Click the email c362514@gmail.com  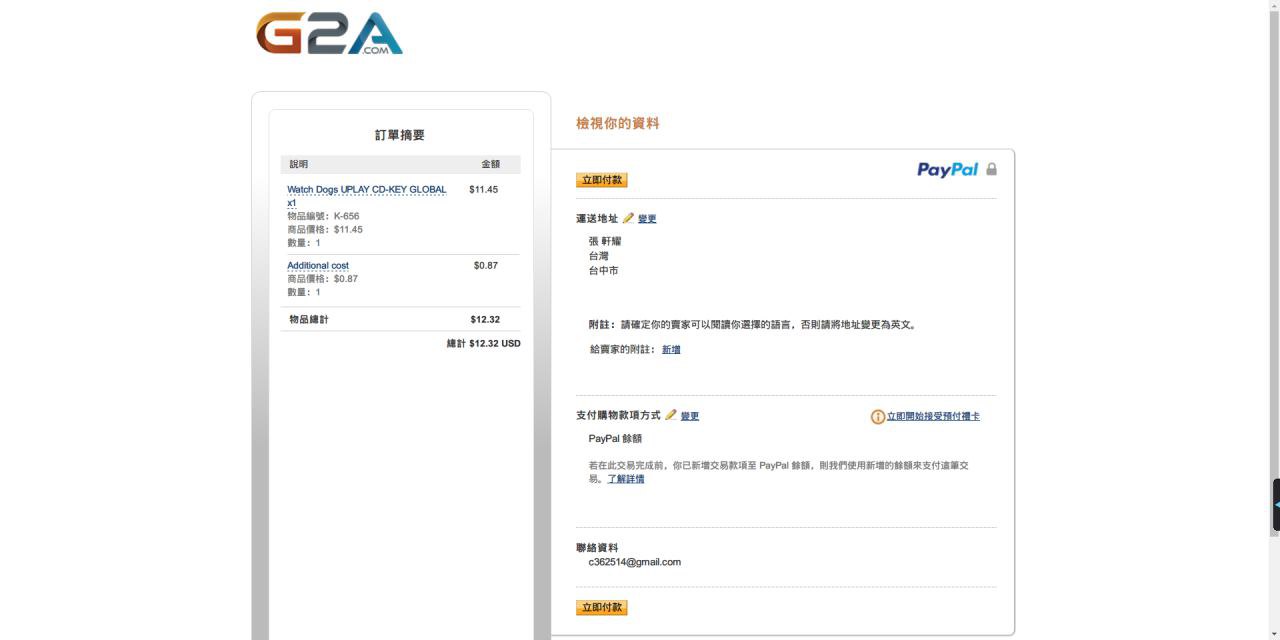[635, 562]
